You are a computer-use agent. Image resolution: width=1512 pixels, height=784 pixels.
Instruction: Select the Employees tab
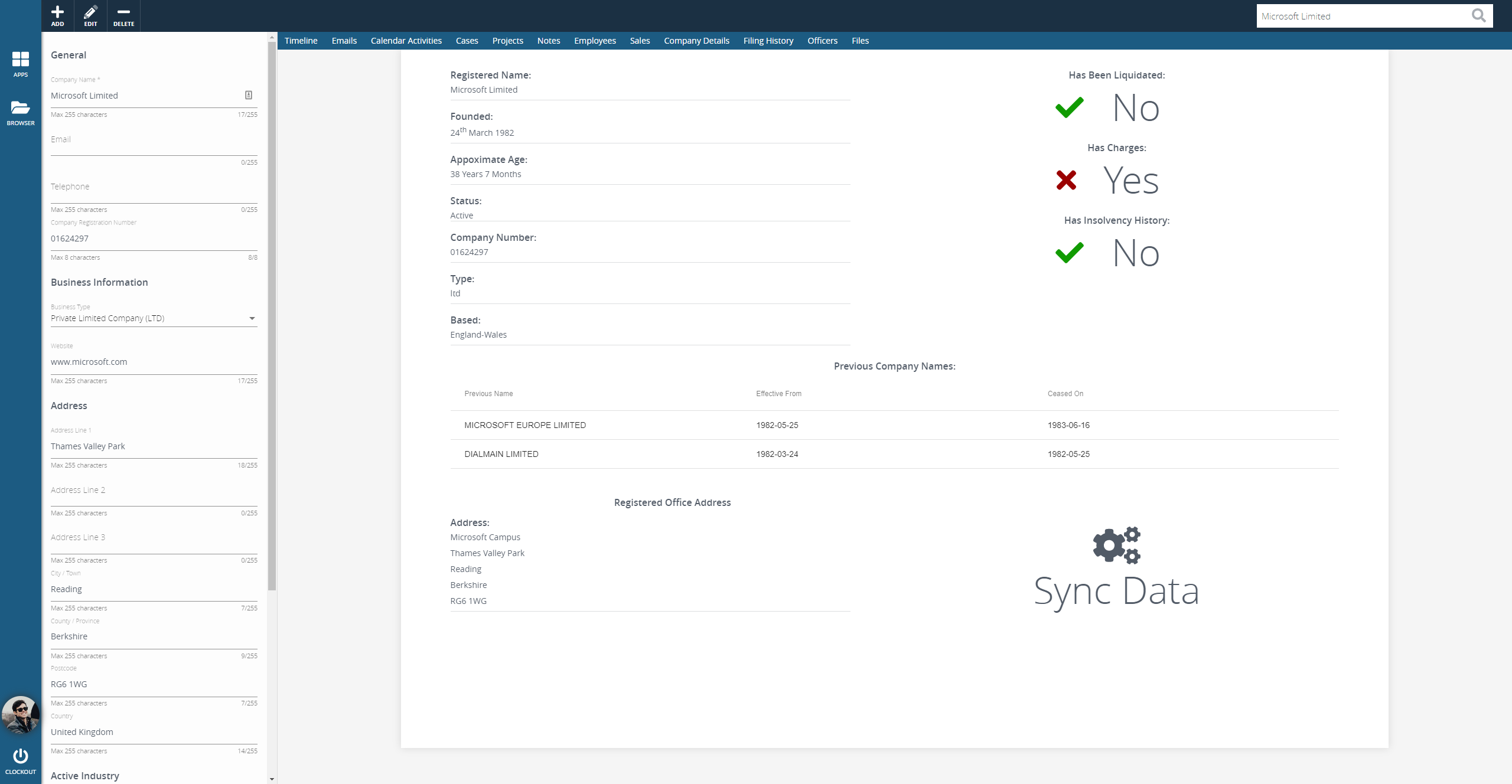tap(595, 41)
